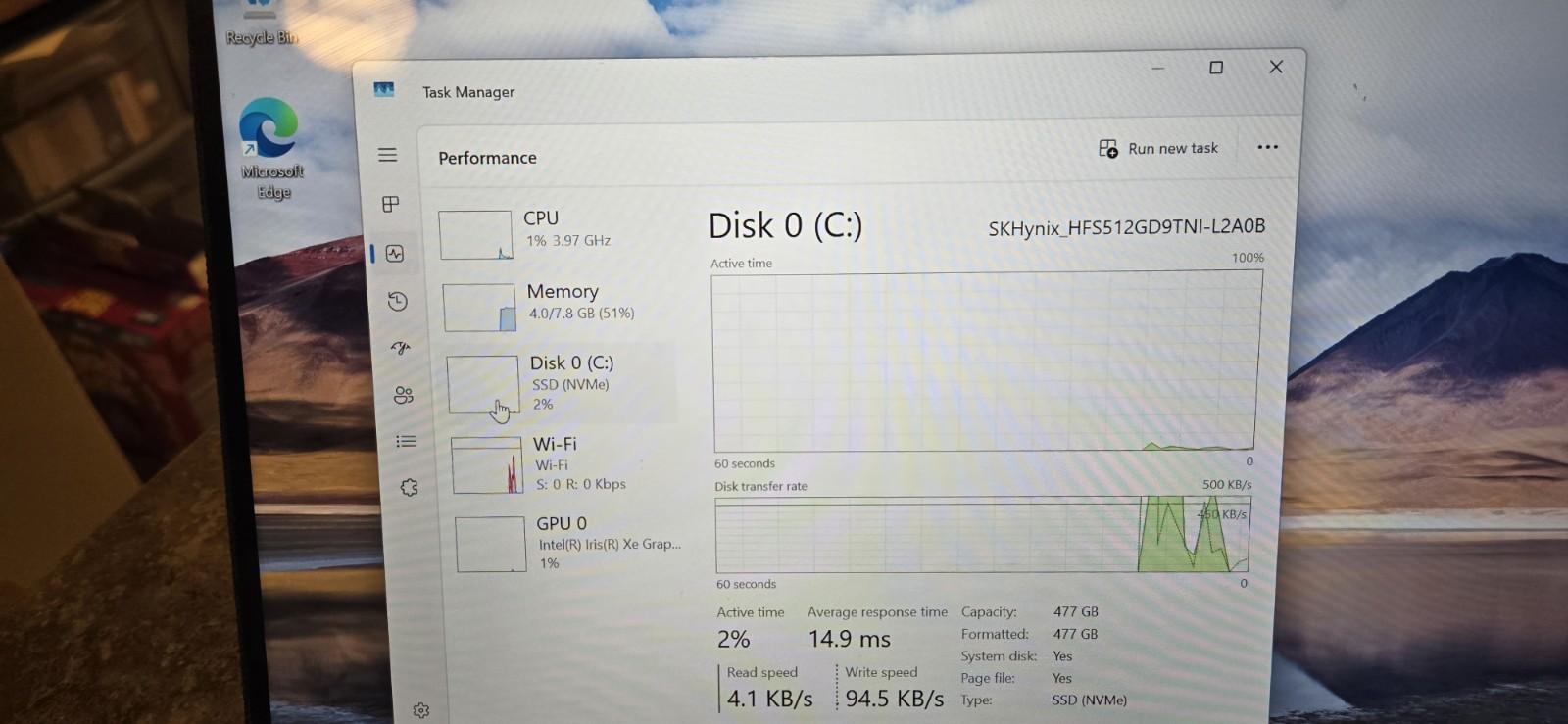The width and height of the screenshot is (1568, 724).
Task: Minimize the Task Manager window
Action: tap(1157, 69)
